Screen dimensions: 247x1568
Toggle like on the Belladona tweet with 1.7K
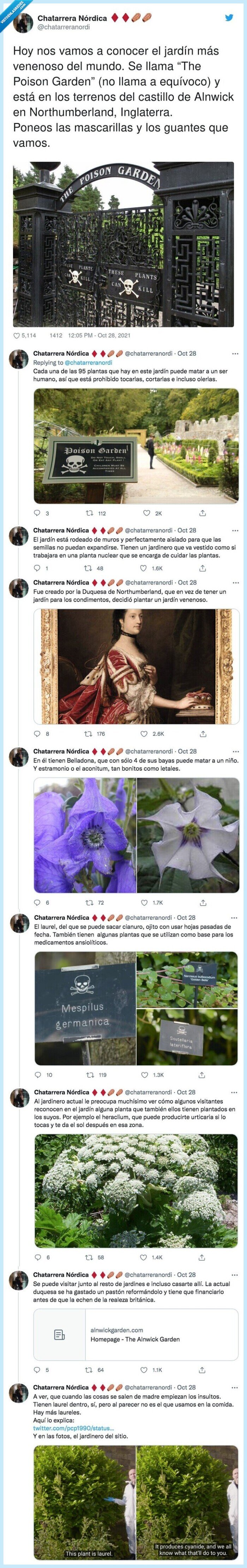click(x=145, y=903)
